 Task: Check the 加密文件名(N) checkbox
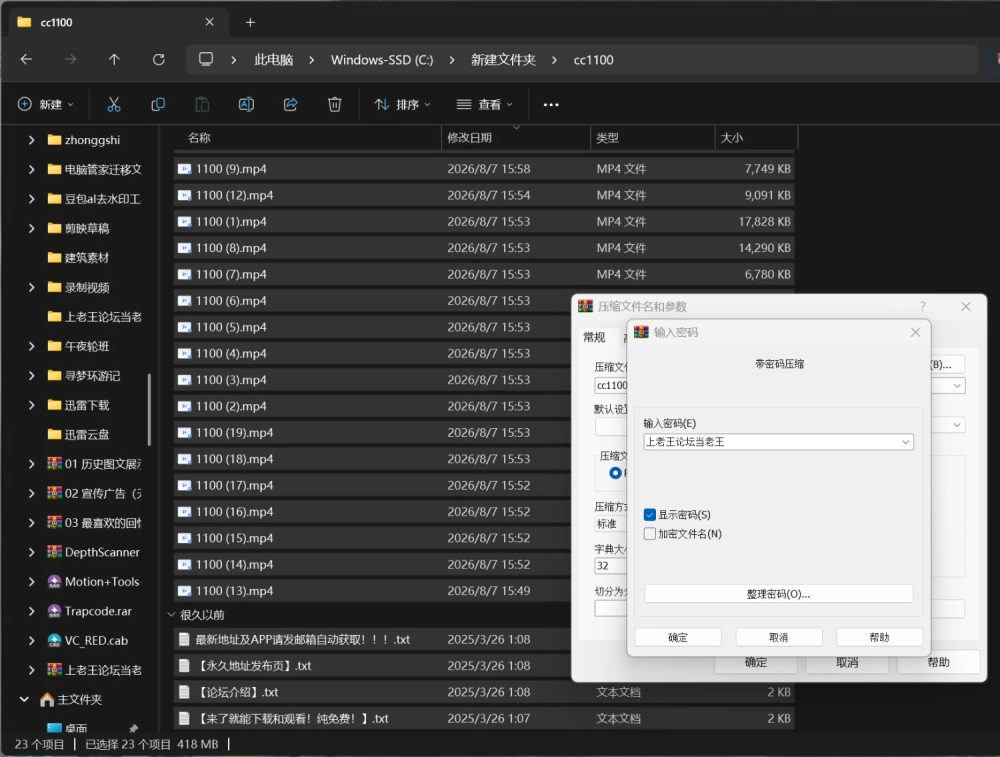649,534
